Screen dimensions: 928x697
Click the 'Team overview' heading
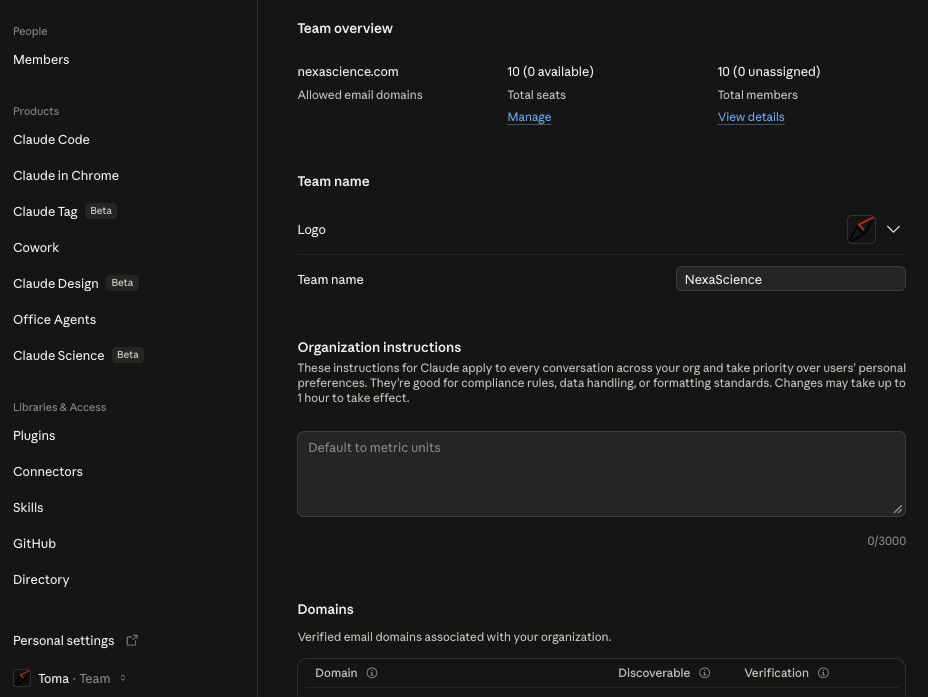click(345, 28)
